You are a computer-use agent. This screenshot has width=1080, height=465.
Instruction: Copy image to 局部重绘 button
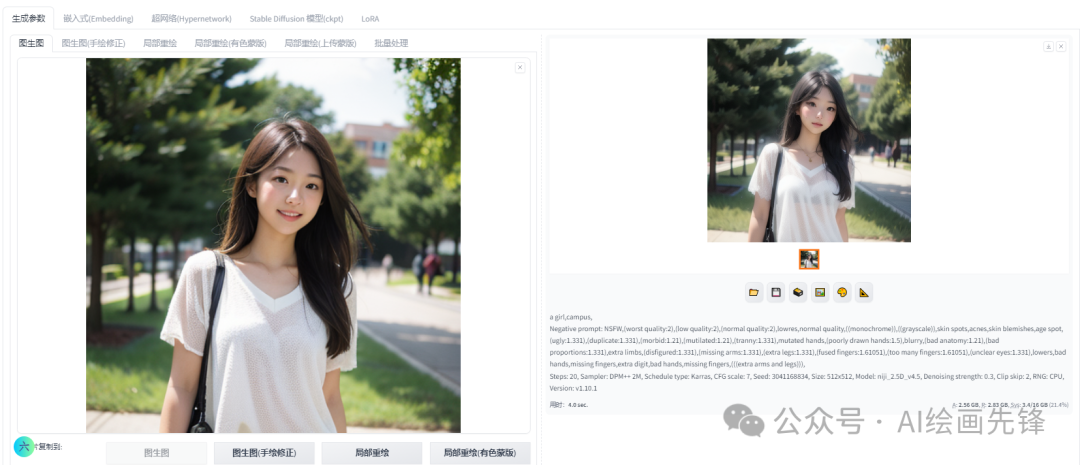[372, 453]
